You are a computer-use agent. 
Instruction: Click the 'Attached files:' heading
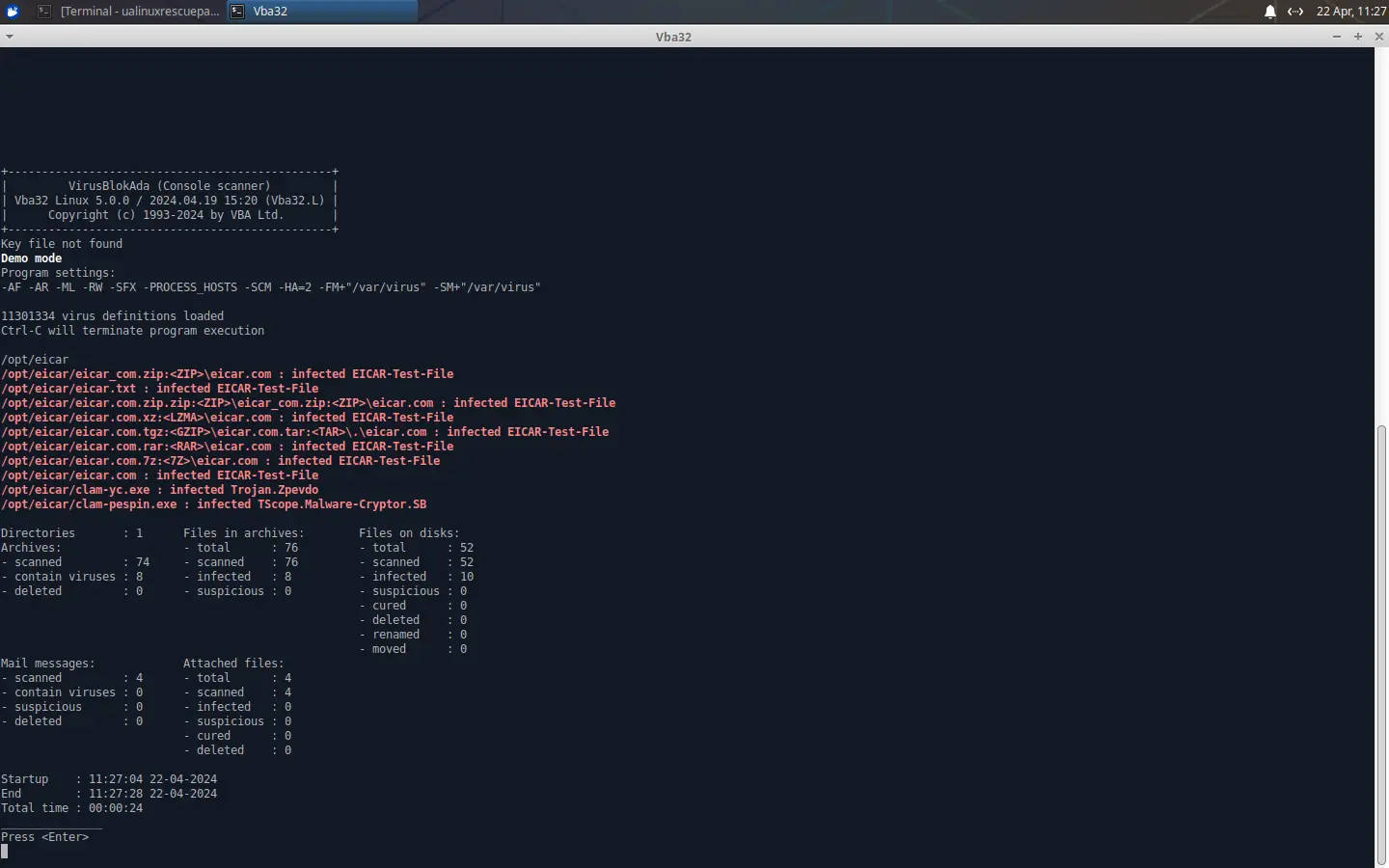tap(234, 664)
